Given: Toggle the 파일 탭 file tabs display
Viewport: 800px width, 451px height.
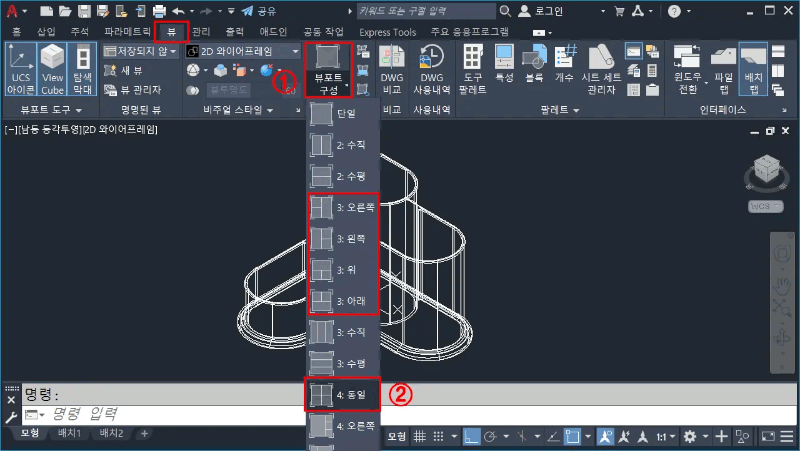Looking at the screenshot, I should tap(717, 69).
